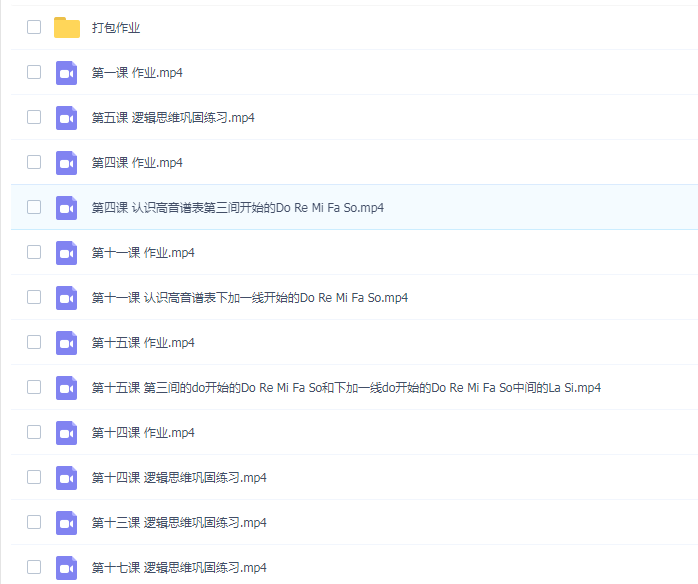Click video icon for 第五课 逻辑思维巩固练习.mp4
Viewport: 698px width, 584px height.
[x=66, y=118]
